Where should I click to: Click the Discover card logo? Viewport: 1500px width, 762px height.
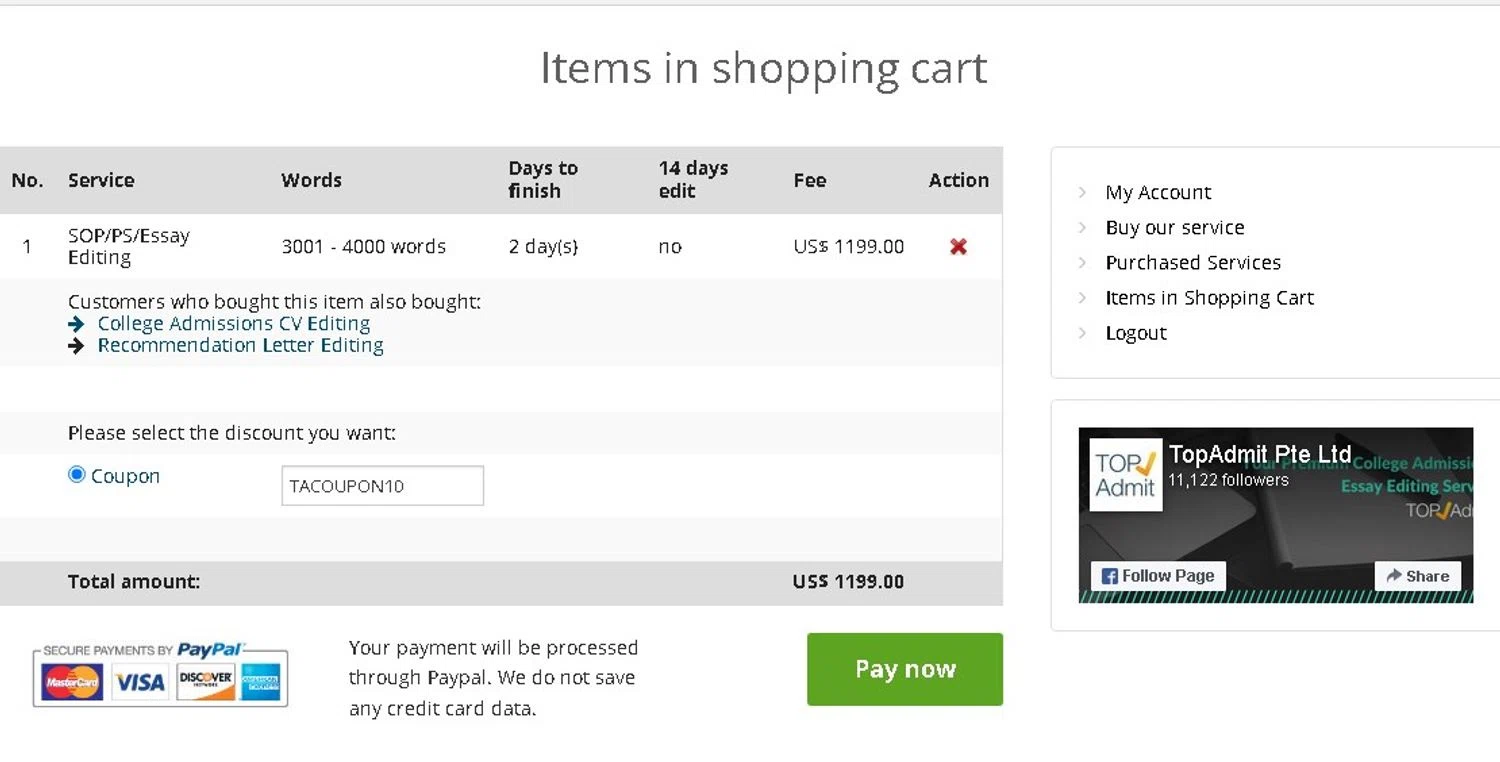pos(205,683)
